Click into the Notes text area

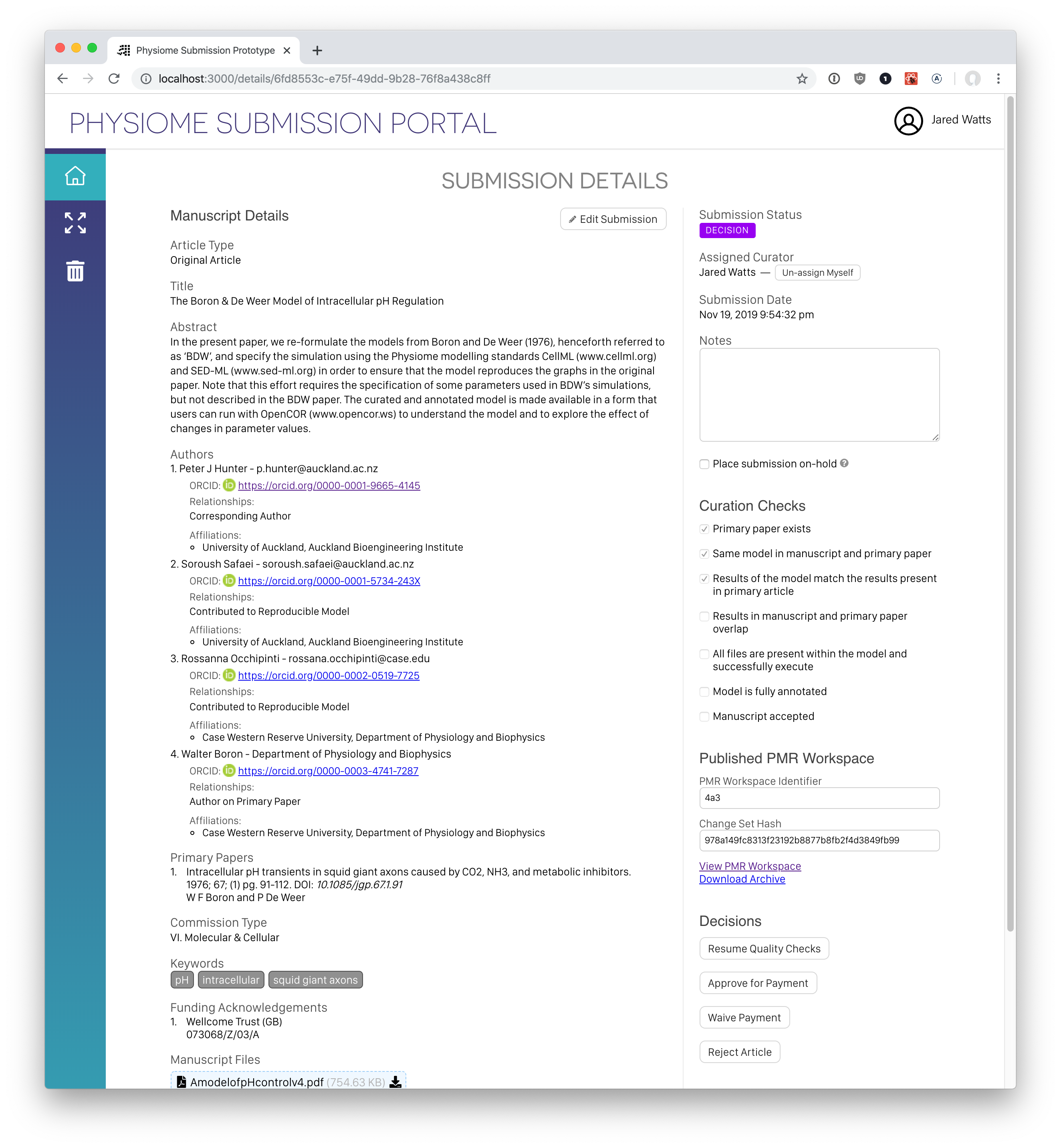point(819,394)
